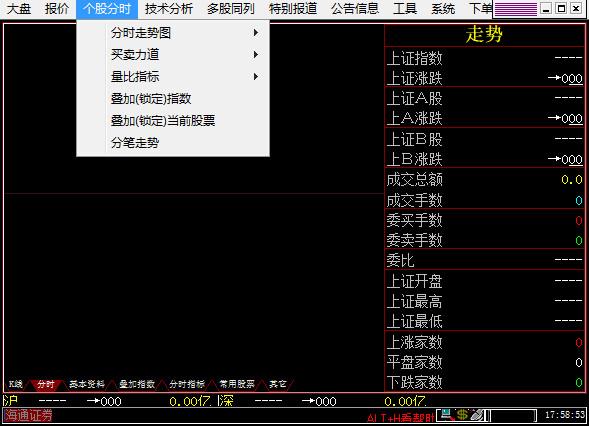
Task: Expand the 量比指标 submenu
Action: click(173, 77)
